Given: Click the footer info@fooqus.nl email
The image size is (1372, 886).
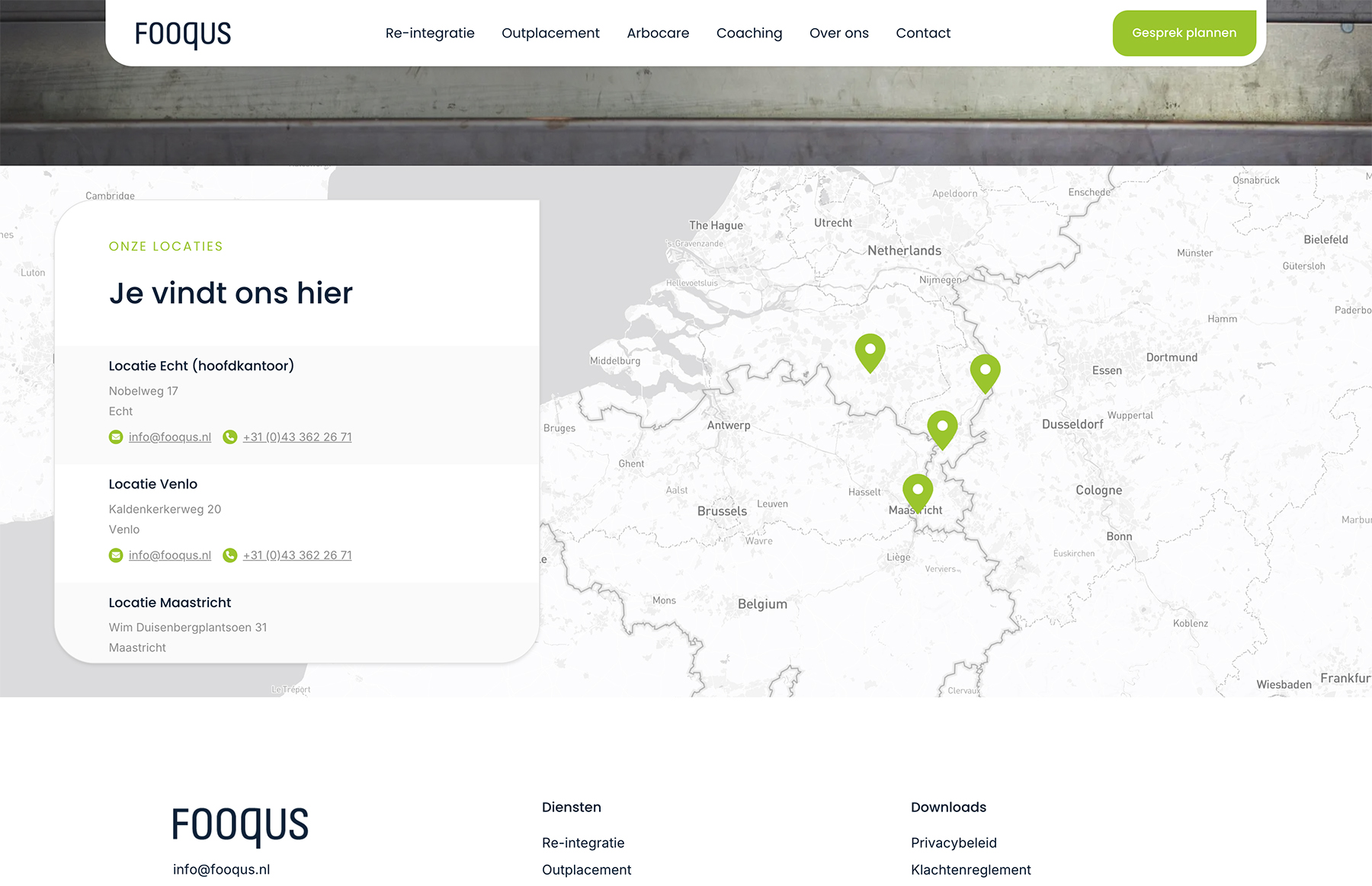Looking at the screenshot, I should click(x=221, y=869).
